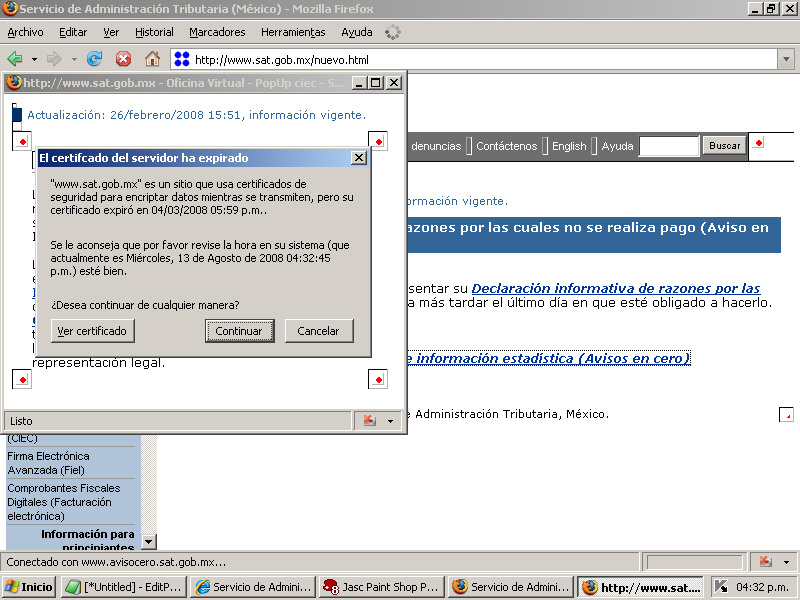Switch to Firefox Servicio de Admini taskbar item

[x=511, y=587]
